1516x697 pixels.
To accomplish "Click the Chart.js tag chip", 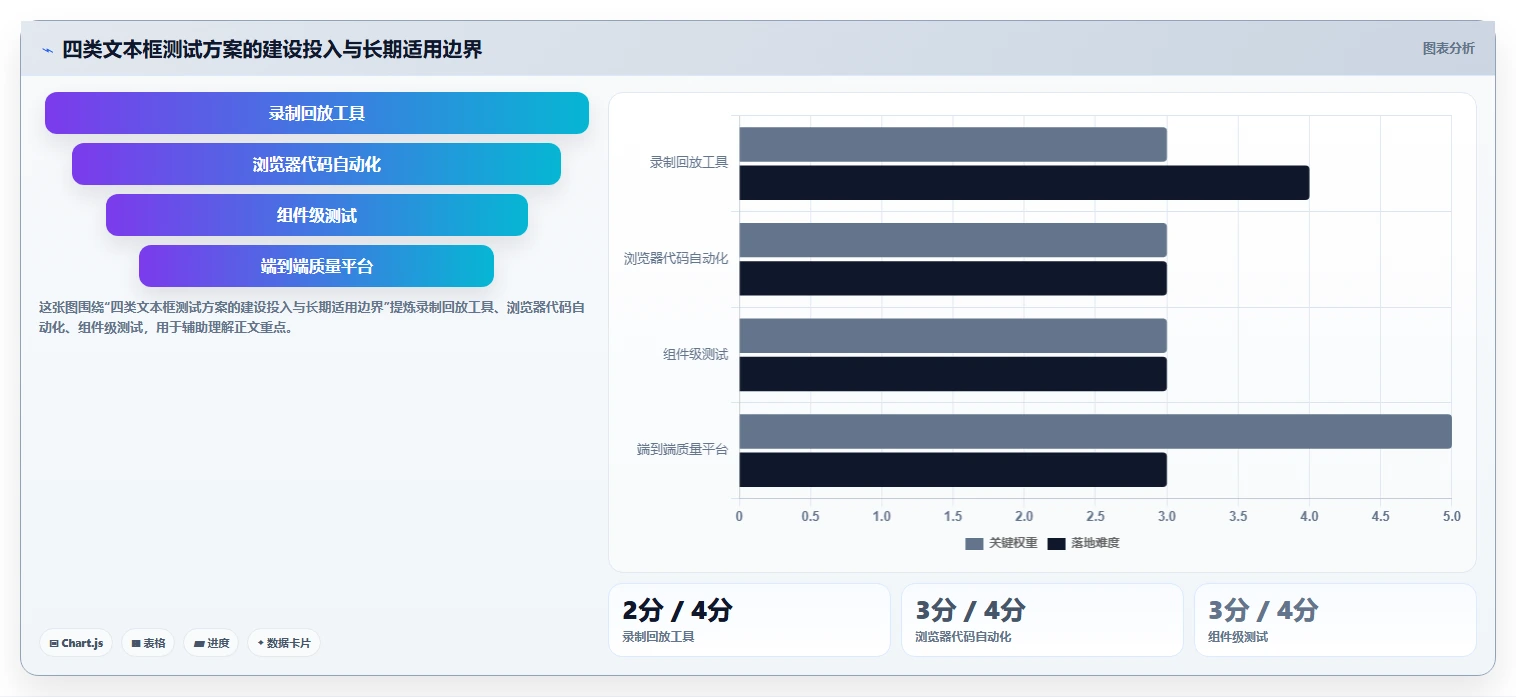I will point(76,643).
